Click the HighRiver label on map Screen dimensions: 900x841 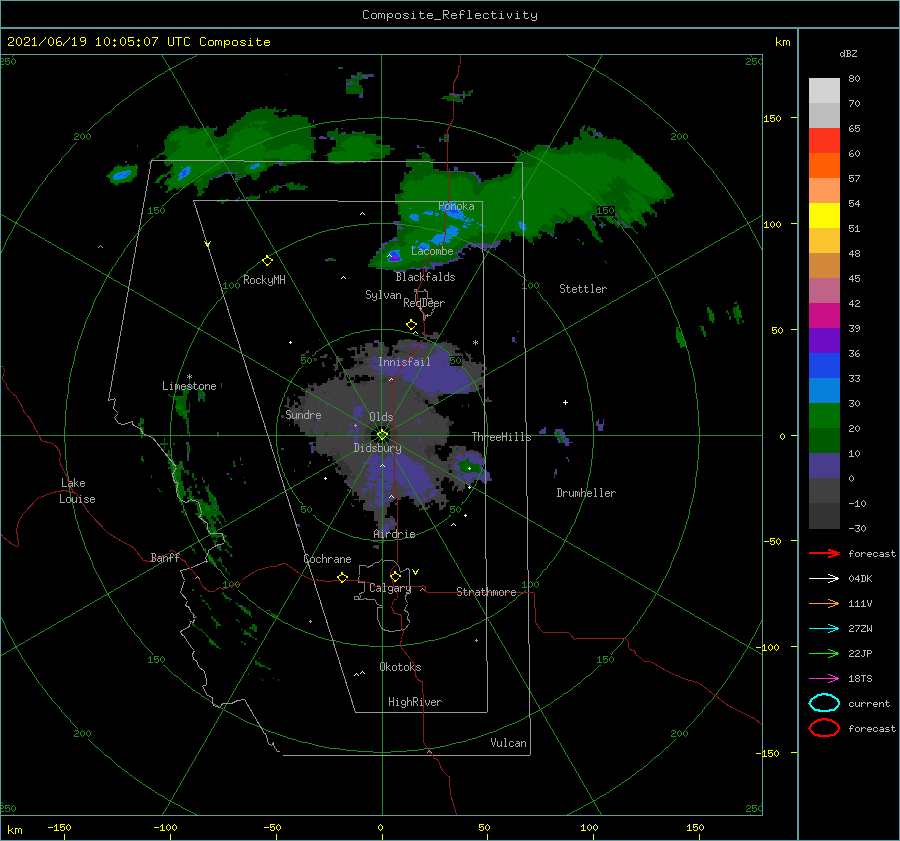pos(415,702)
